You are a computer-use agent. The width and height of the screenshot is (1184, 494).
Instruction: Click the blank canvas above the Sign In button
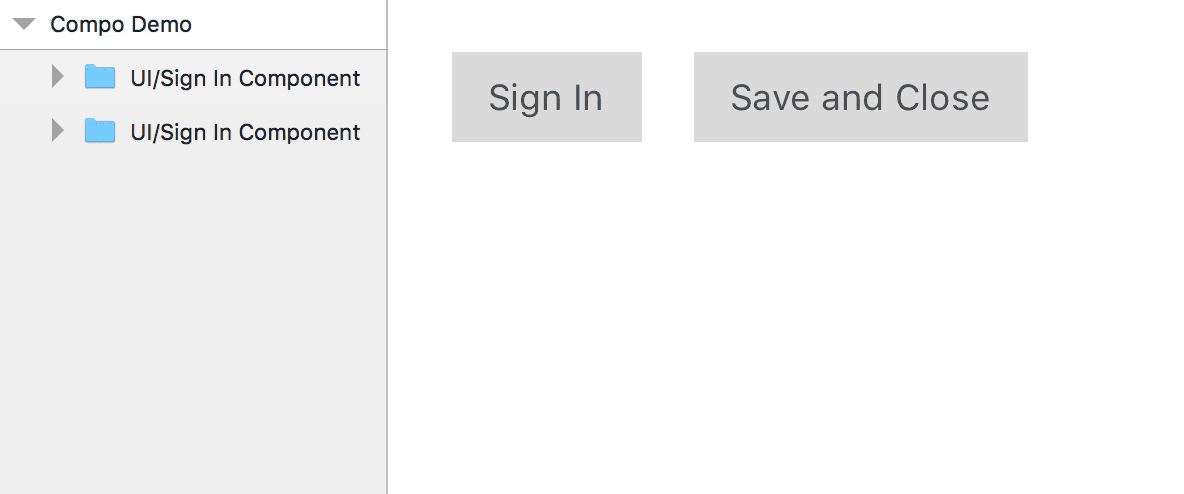point(547,26)
